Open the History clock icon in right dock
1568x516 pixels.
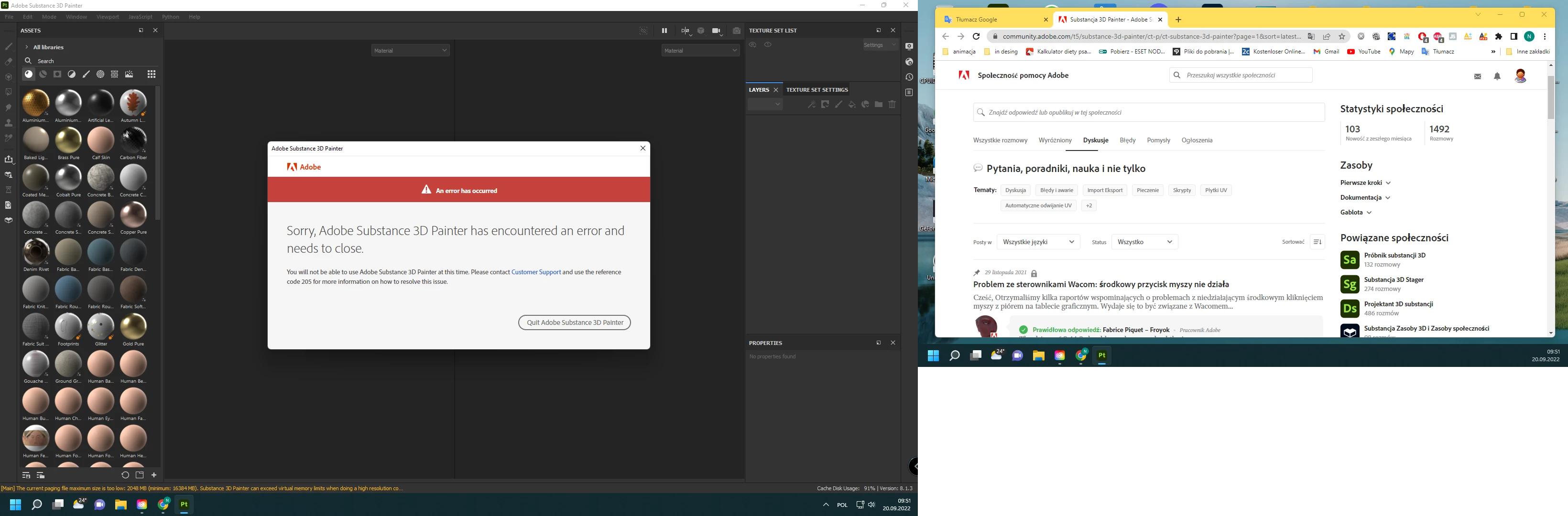pos(909,77)
